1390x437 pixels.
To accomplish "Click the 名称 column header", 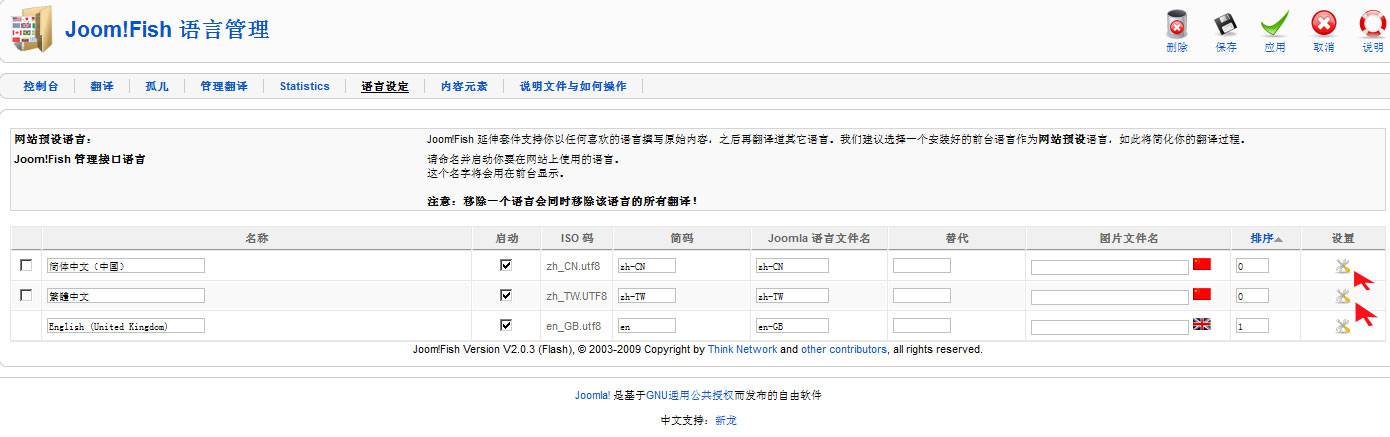I will coord(257,238).
